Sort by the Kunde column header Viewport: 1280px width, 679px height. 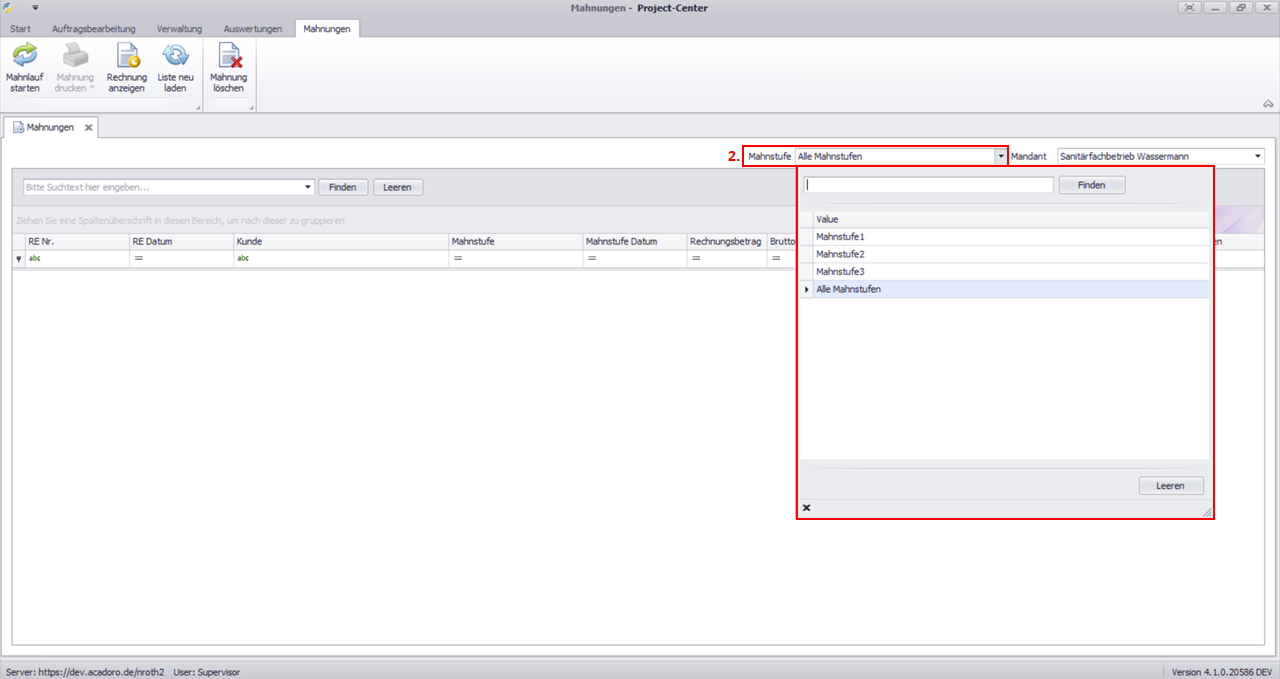pos(340,241)
